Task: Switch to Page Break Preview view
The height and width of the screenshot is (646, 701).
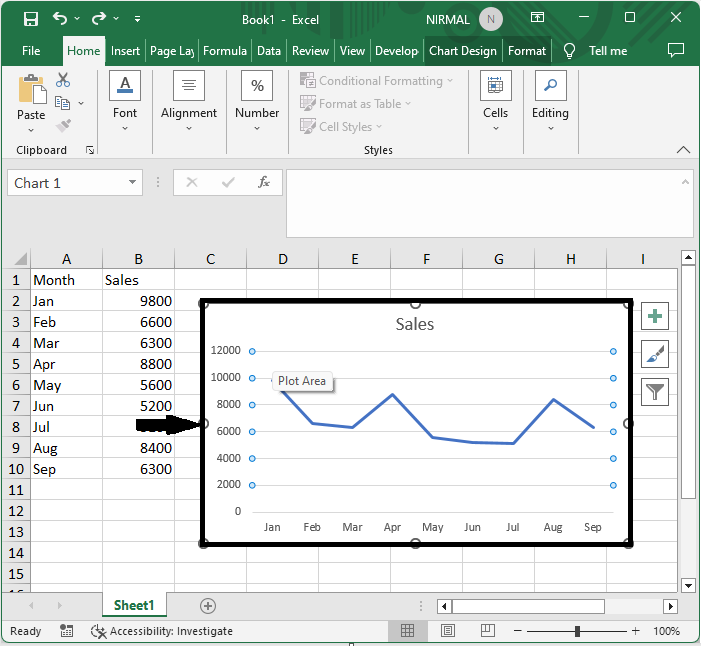Action: (490, 631)
